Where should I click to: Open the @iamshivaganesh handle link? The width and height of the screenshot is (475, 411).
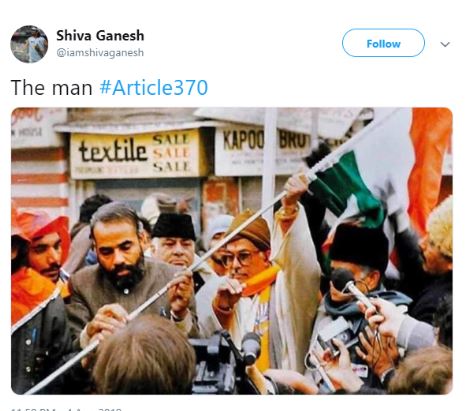coord(100,53)
